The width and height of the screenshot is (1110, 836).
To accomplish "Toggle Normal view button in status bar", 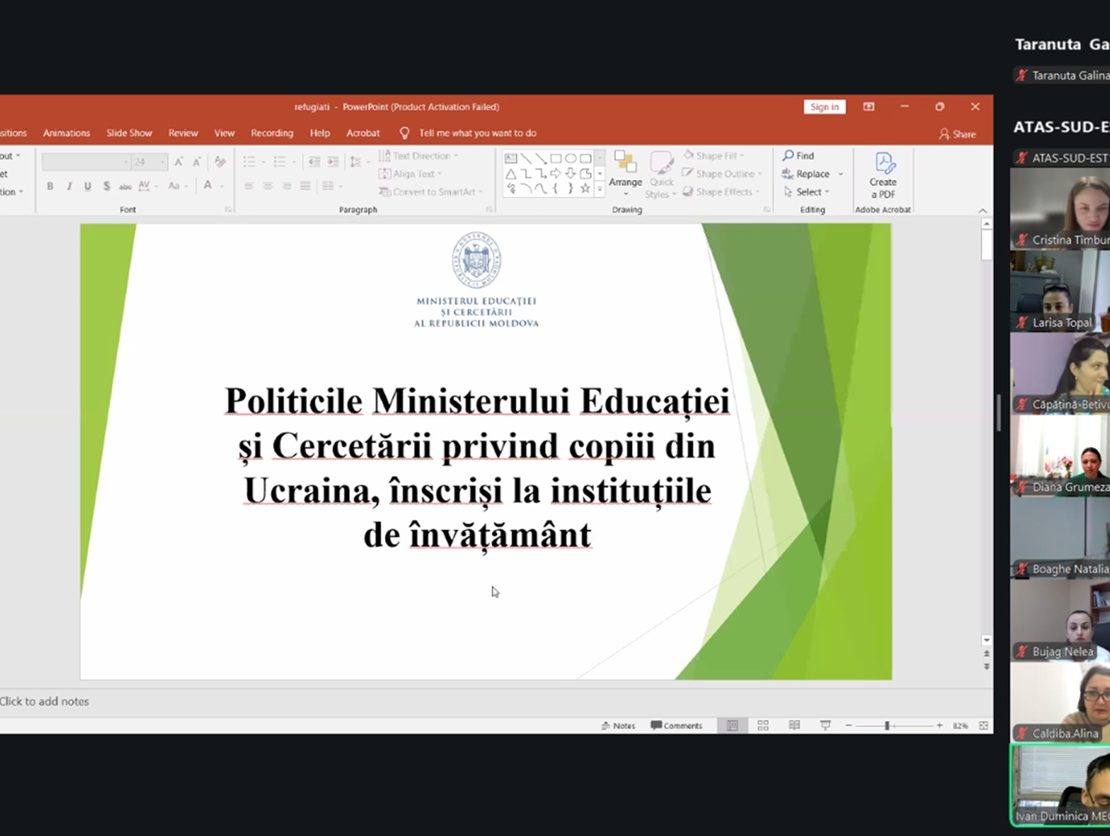I will (x=732, y=726).
